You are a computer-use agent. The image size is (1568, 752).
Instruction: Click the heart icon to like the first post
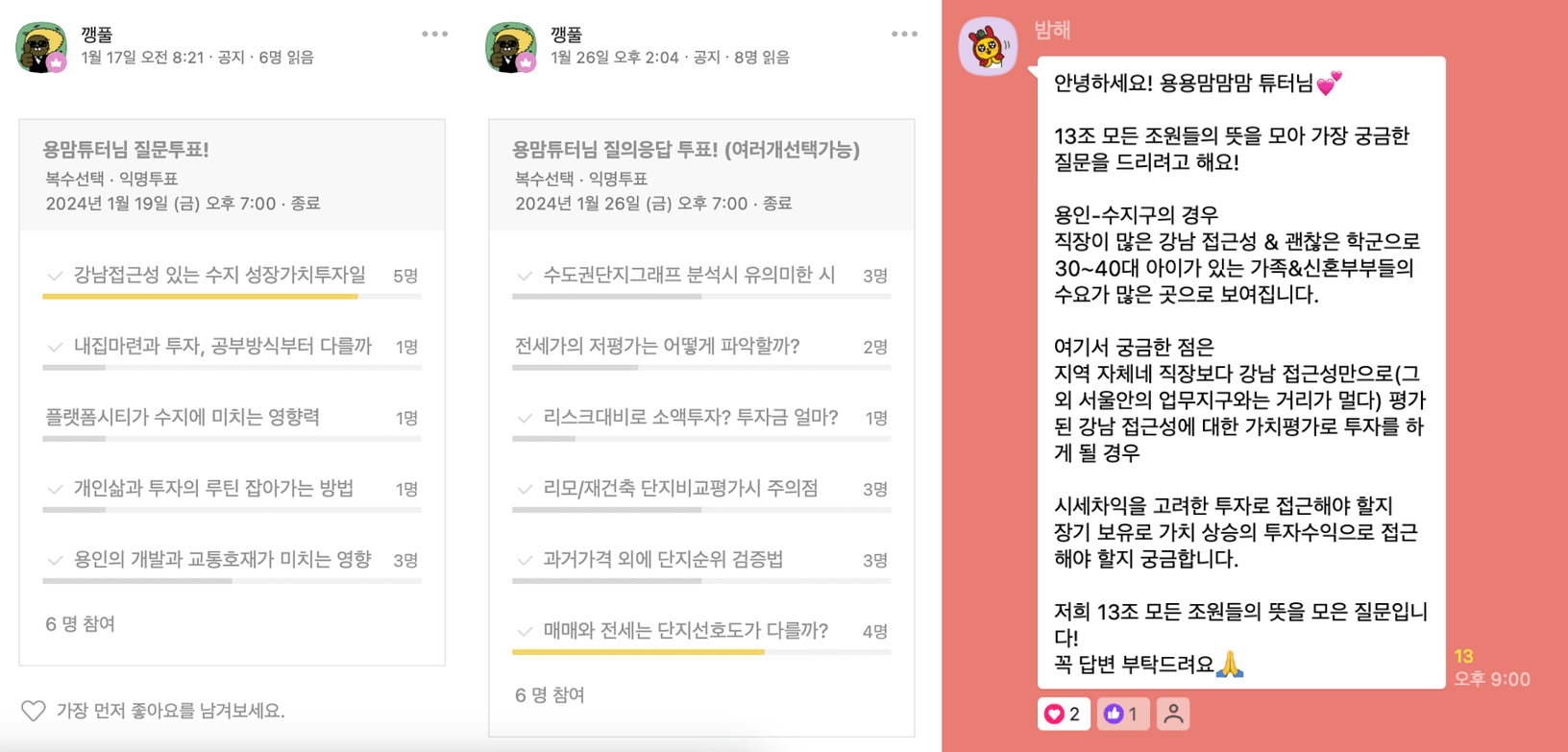click(x=34, y=711)
